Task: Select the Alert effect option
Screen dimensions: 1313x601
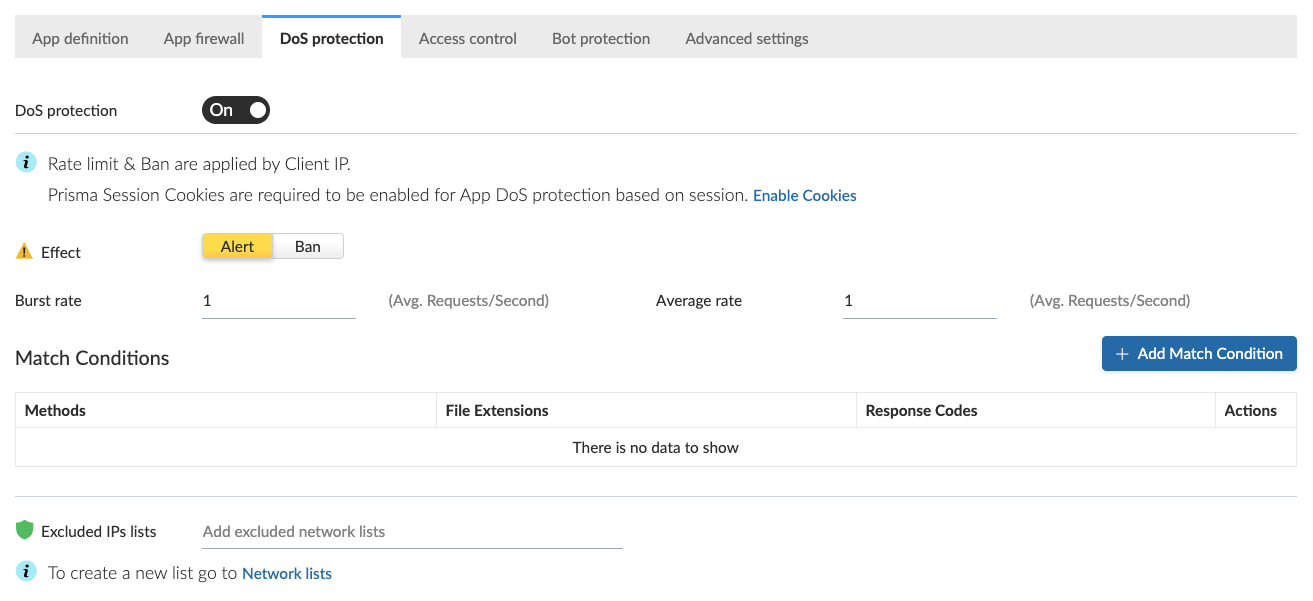Action: [237, 247]
